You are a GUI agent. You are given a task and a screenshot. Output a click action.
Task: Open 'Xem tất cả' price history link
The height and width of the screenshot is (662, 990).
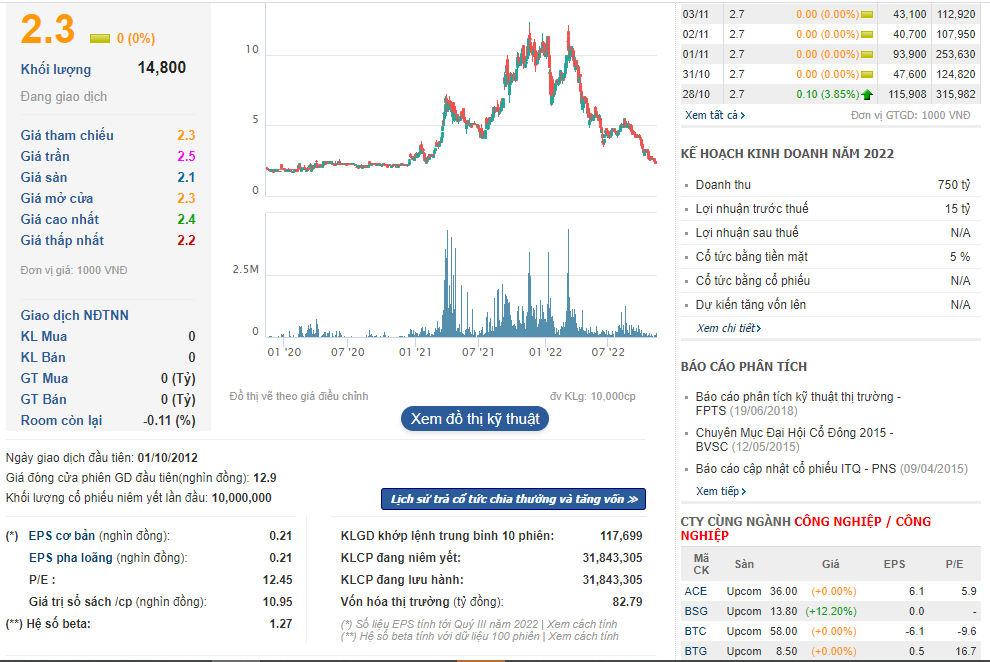715,115
